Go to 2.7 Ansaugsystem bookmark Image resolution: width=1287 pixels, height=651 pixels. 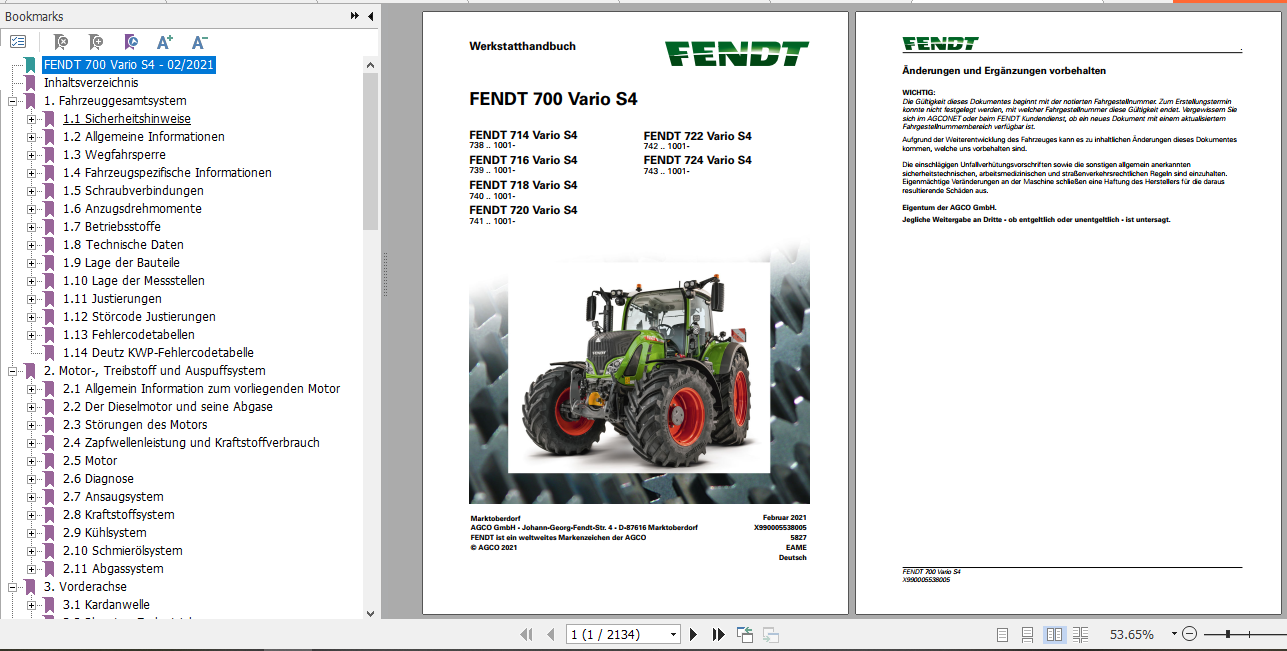(x=113, y=497)
